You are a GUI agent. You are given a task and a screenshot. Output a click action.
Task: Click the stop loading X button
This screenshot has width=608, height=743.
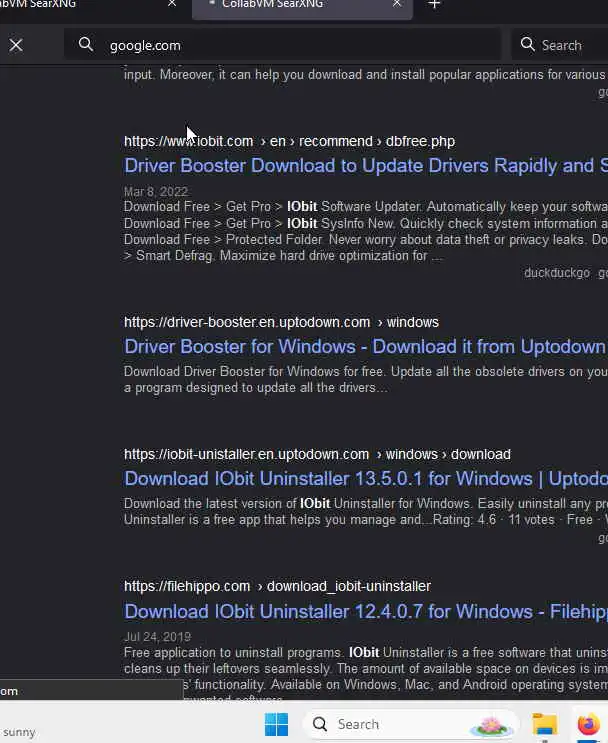(16, 45)
